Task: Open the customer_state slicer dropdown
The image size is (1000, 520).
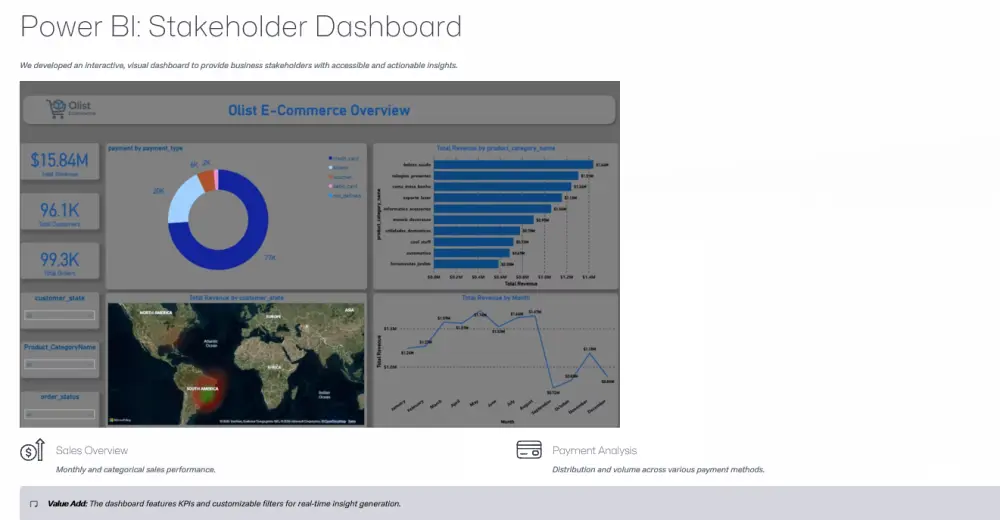Action: click(x=59, y=315)
